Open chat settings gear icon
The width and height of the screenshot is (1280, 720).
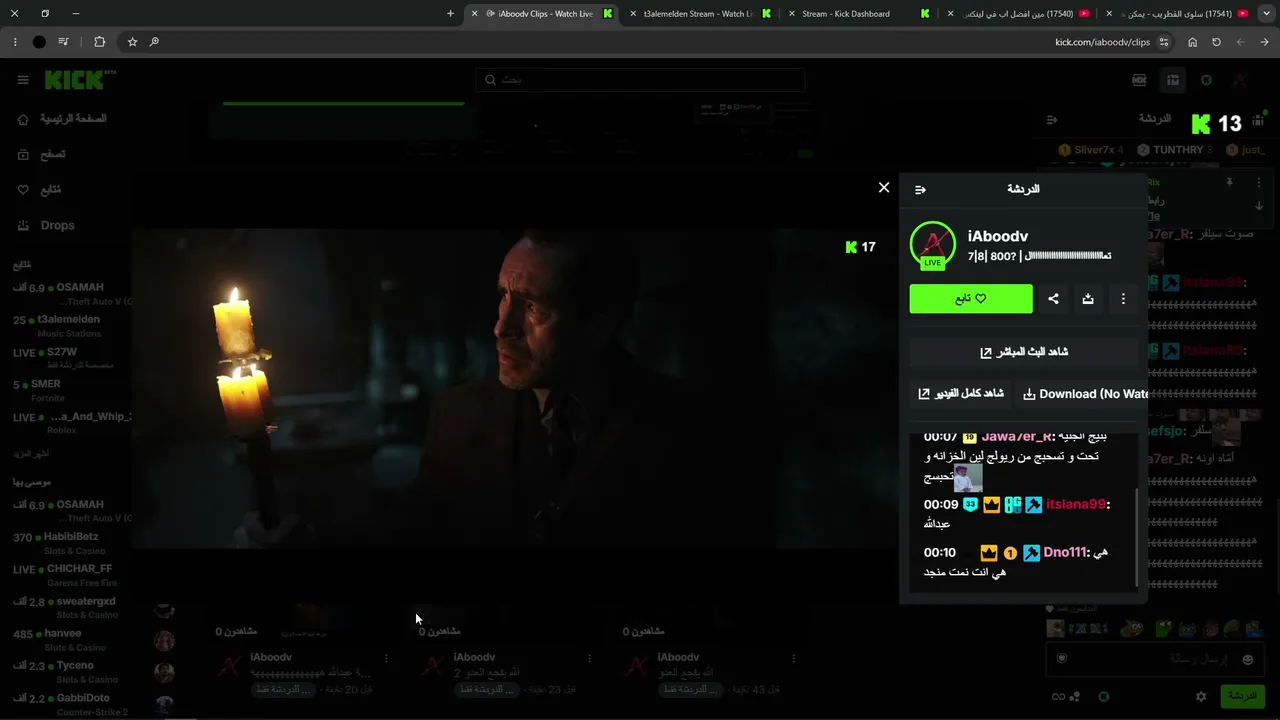(x=1201, y=697)
